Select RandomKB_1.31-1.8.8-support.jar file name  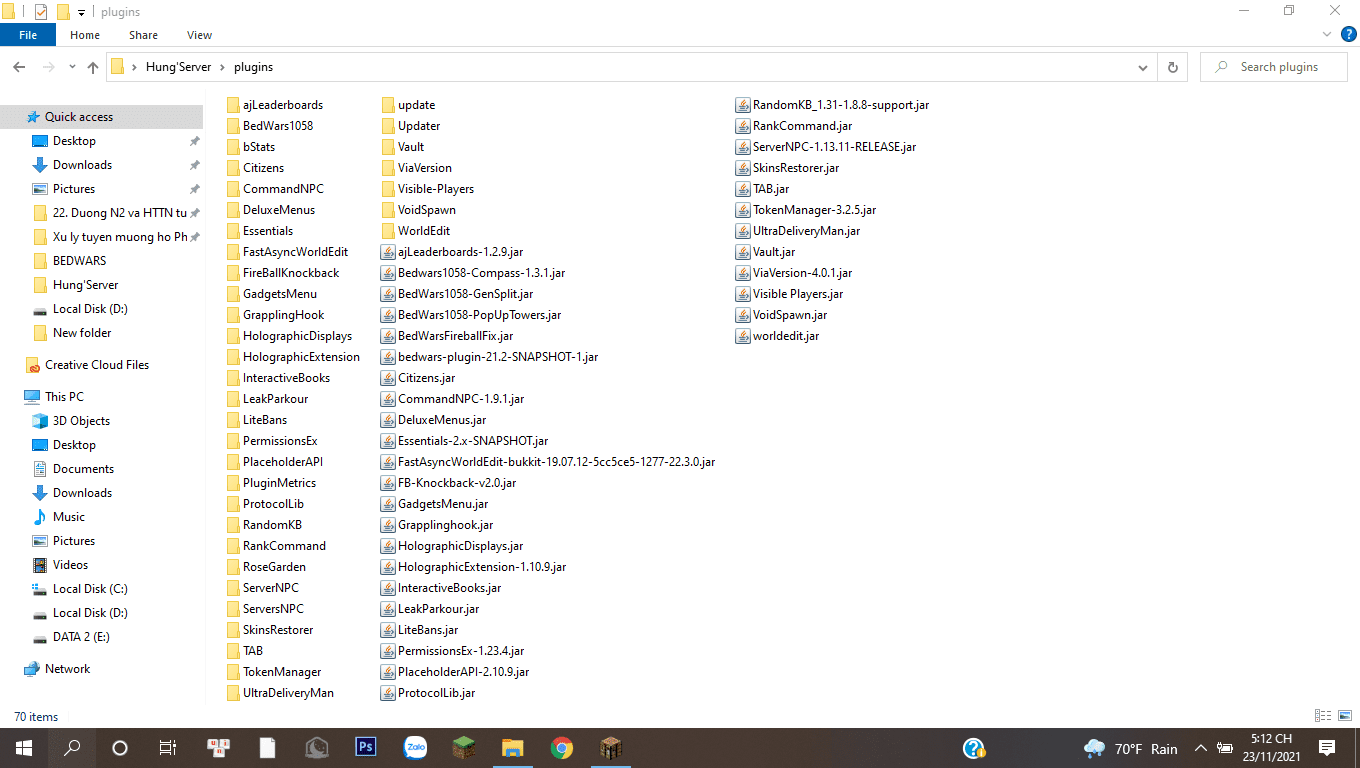(841, 105)
